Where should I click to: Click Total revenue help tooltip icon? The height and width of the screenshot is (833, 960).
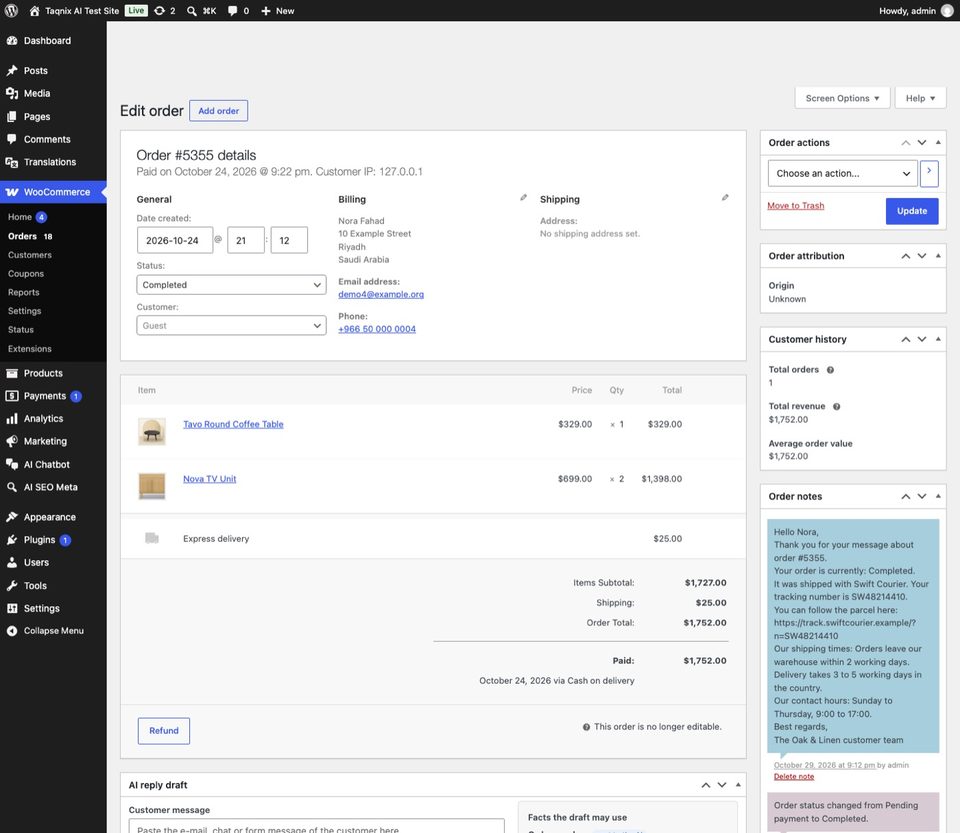(x=836, y=406)
